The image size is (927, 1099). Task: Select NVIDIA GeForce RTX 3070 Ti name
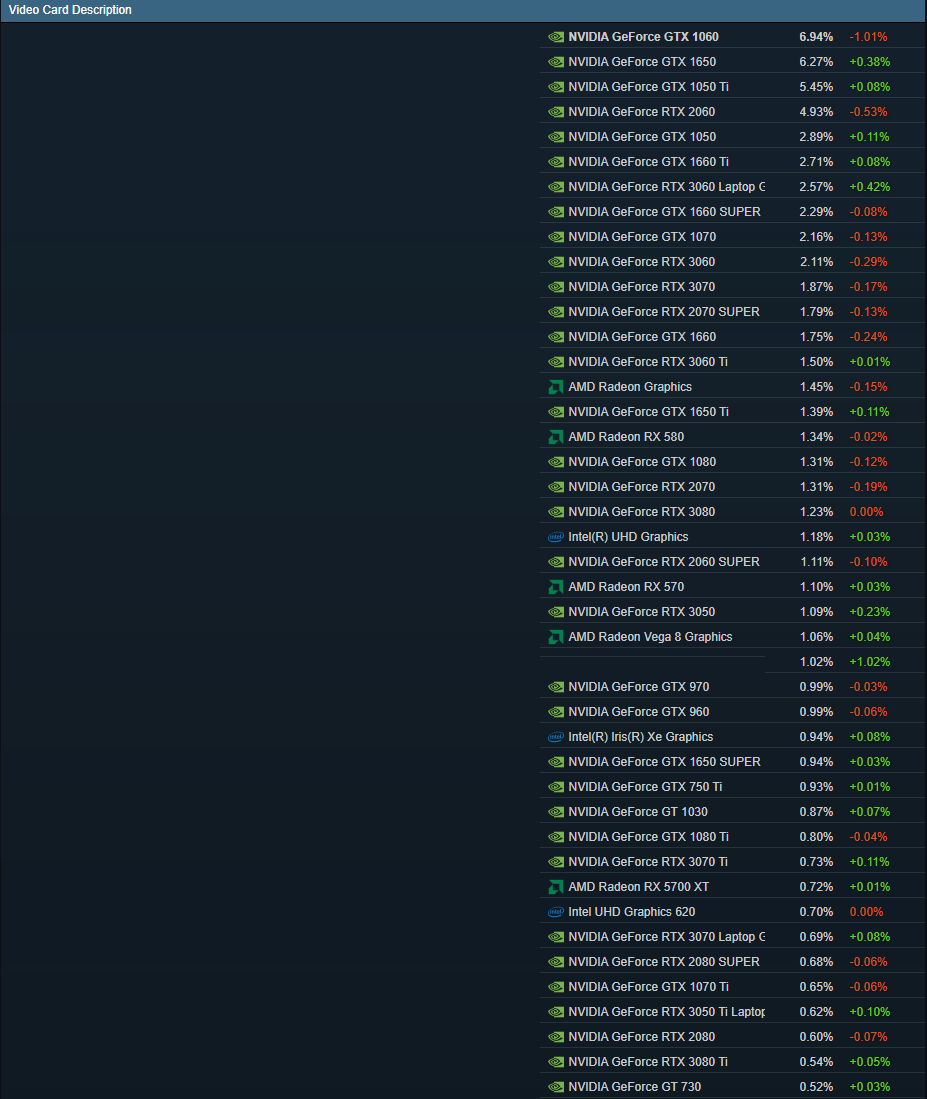coord(648,862)
